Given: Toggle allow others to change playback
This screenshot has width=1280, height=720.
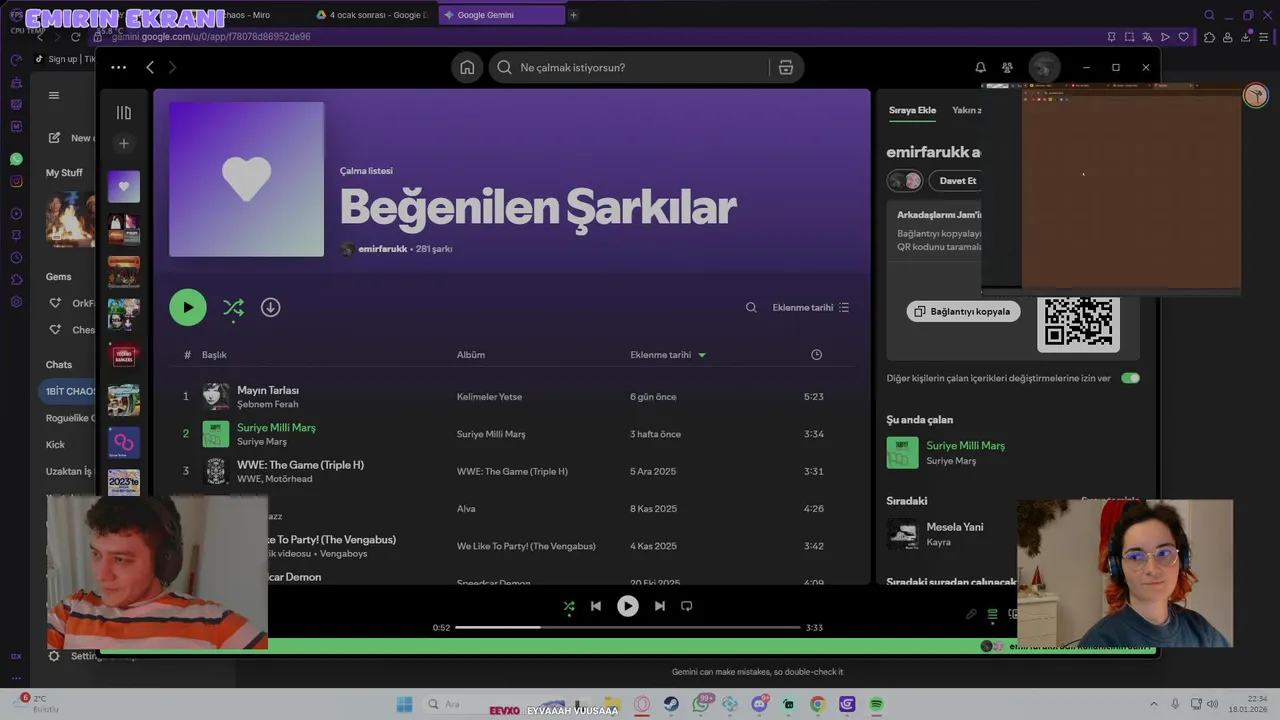Looking at the screenshot, I should pos(1130,378).
